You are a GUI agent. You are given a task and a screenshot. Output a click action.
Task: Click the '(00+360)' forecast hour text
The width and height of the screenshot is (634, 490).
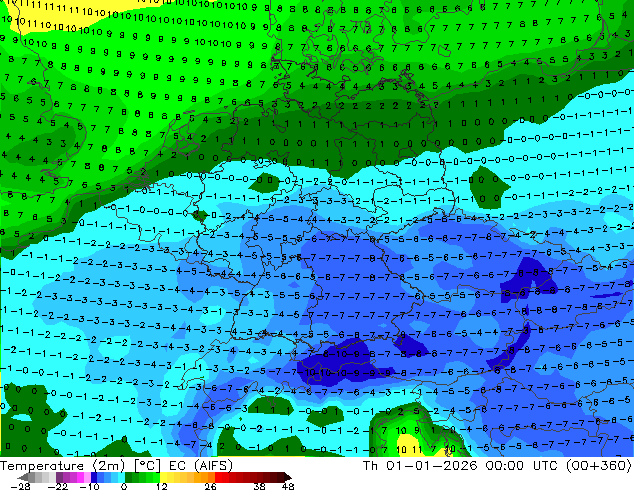click(x=598, y=466)
